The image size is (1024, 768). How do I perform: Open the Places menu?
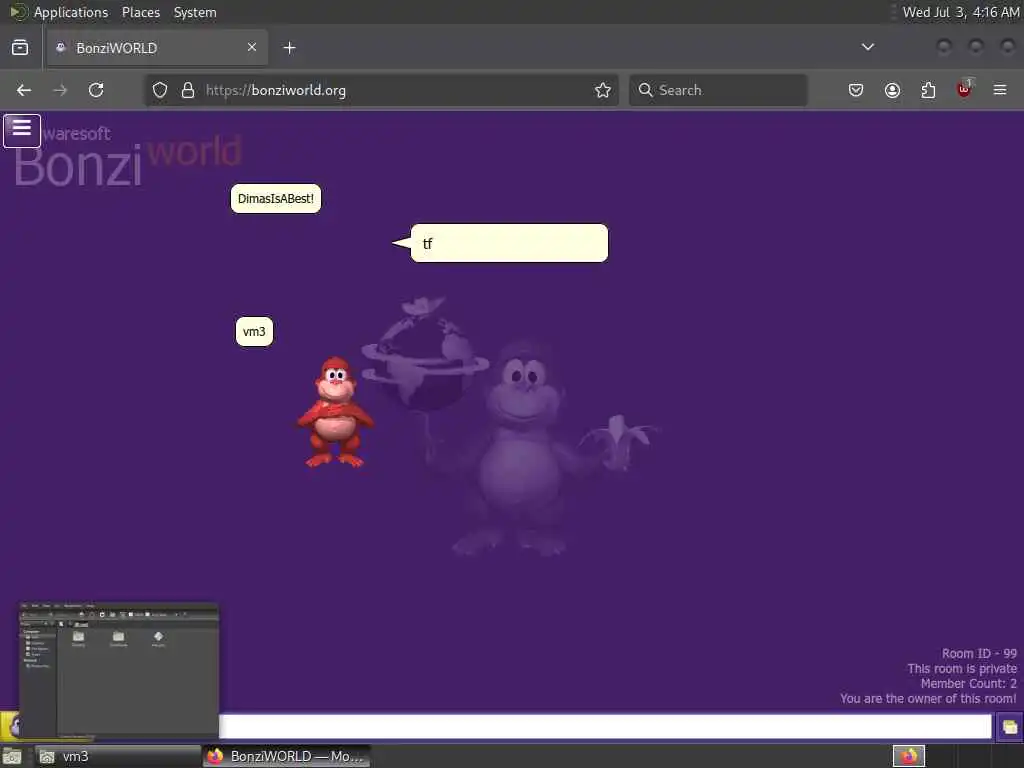(x=141, y=12)
